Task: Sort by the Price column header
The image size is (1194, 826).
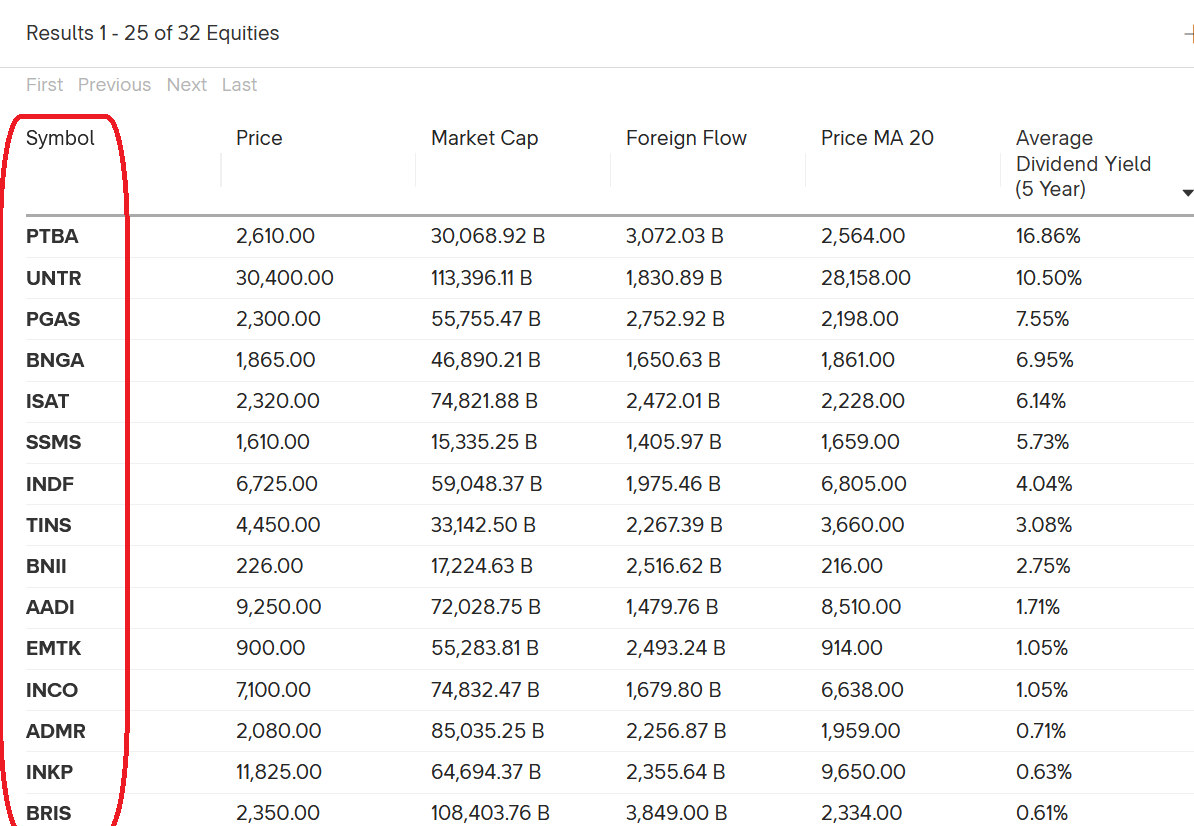Action: [259, 138]
